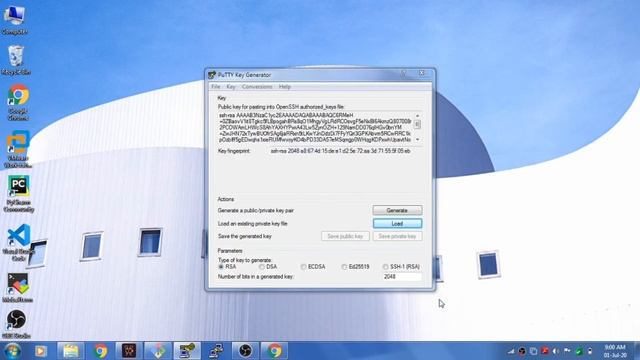Viewport: 640px width, 360px height.
Task: Open the Help menu
Action: click(x=284, y=87)
